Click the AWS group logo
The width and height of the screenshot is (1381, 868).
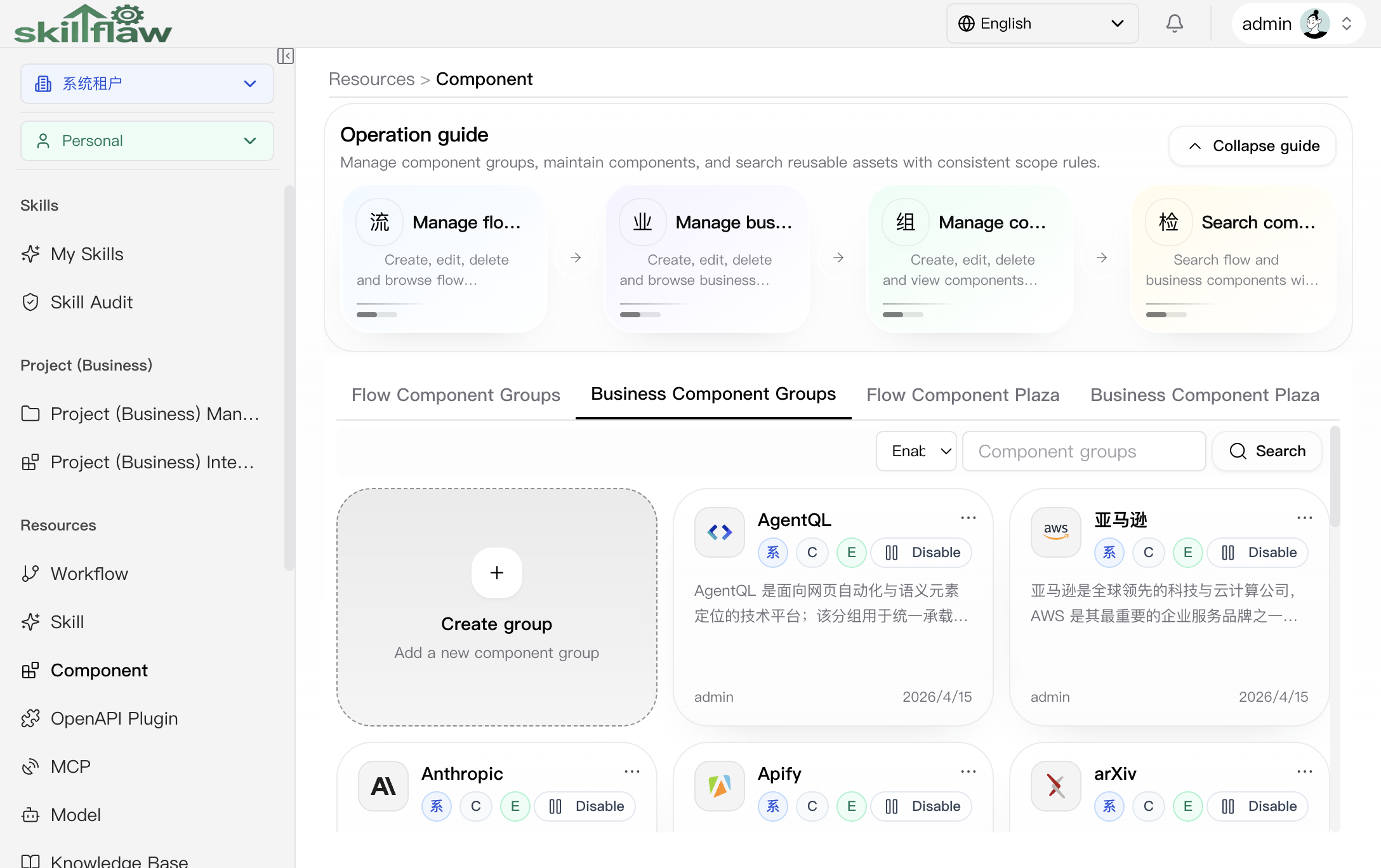pos(1056,532)
